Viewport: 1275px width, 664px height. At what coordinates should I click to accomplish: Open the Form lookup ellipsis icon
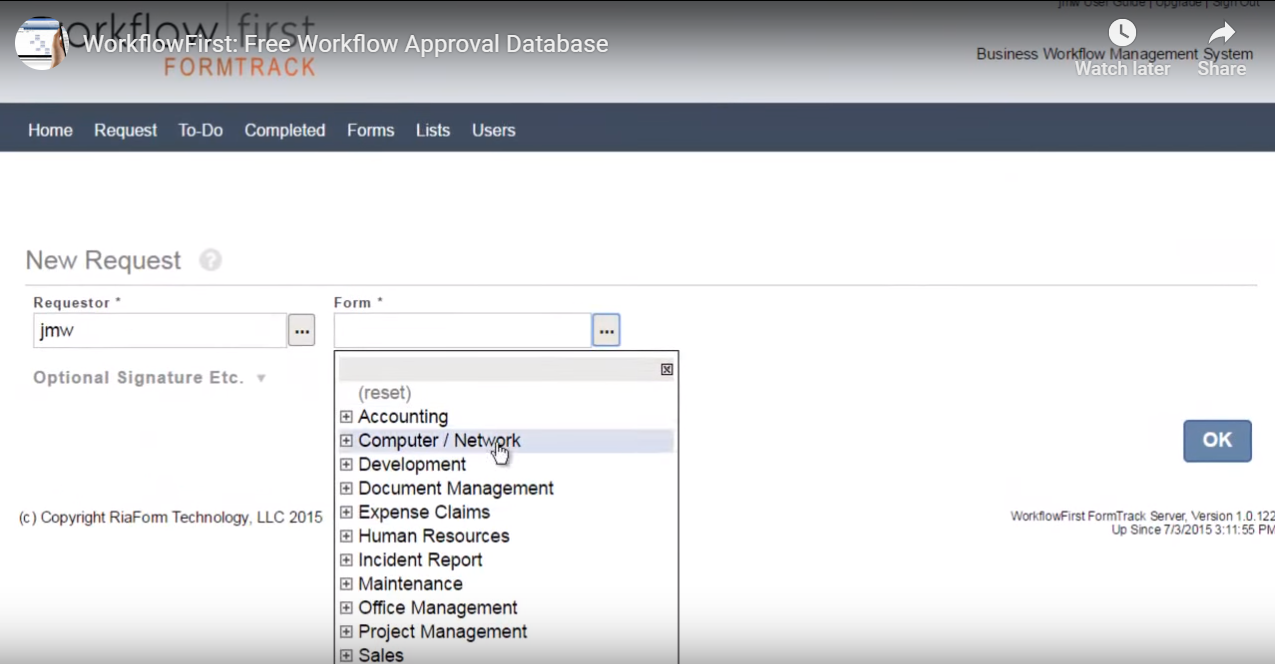click(606, 329)
